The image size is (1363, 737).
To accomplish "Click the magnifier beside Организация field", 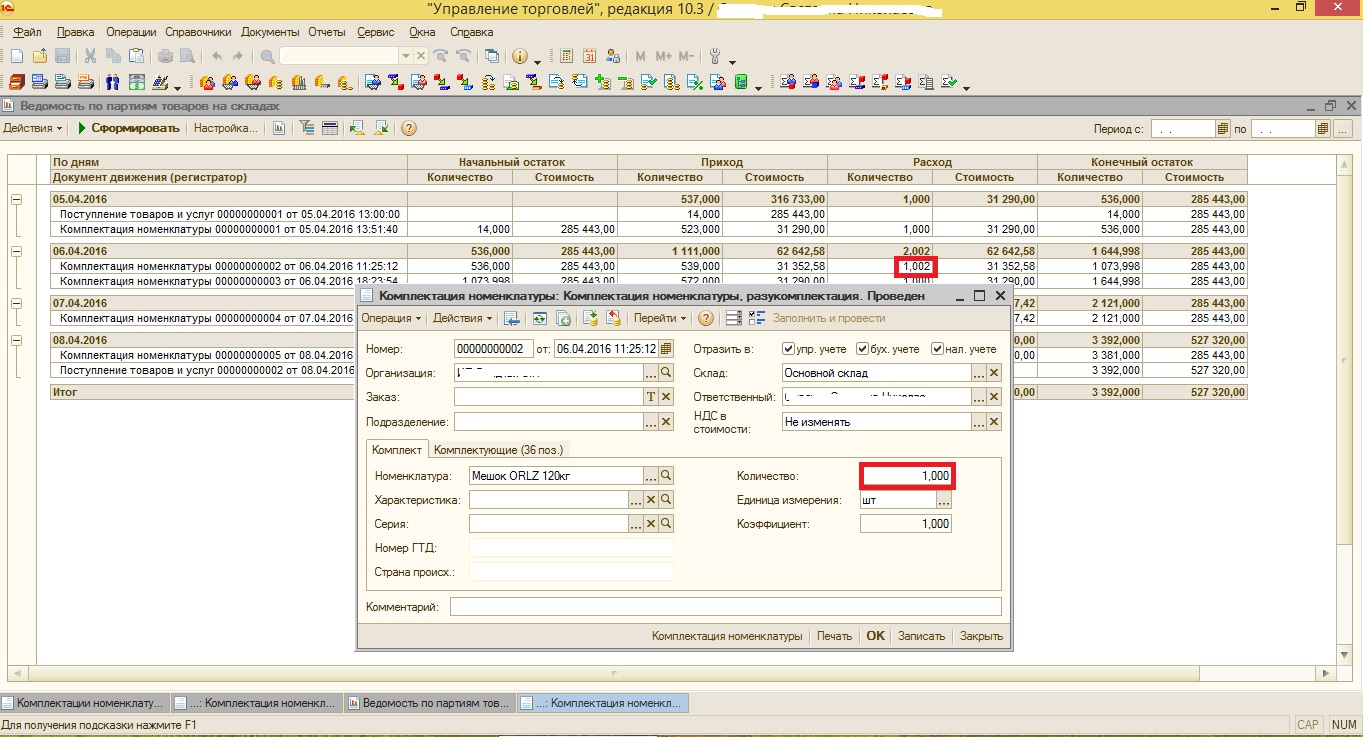I will pyautogui.click(x=667, y=373).
